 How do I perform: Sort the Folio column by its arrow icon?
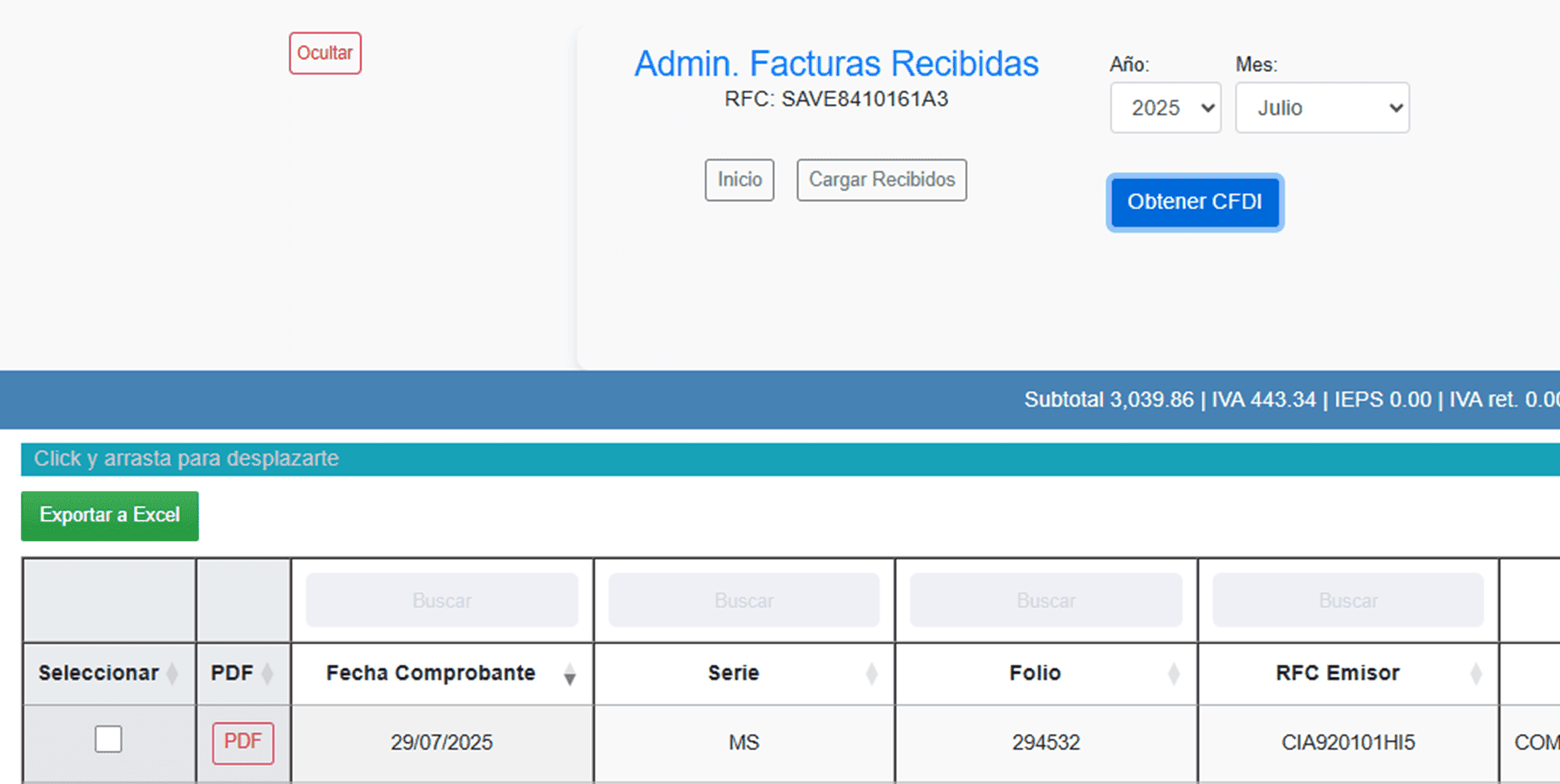tap(1174, 674)
